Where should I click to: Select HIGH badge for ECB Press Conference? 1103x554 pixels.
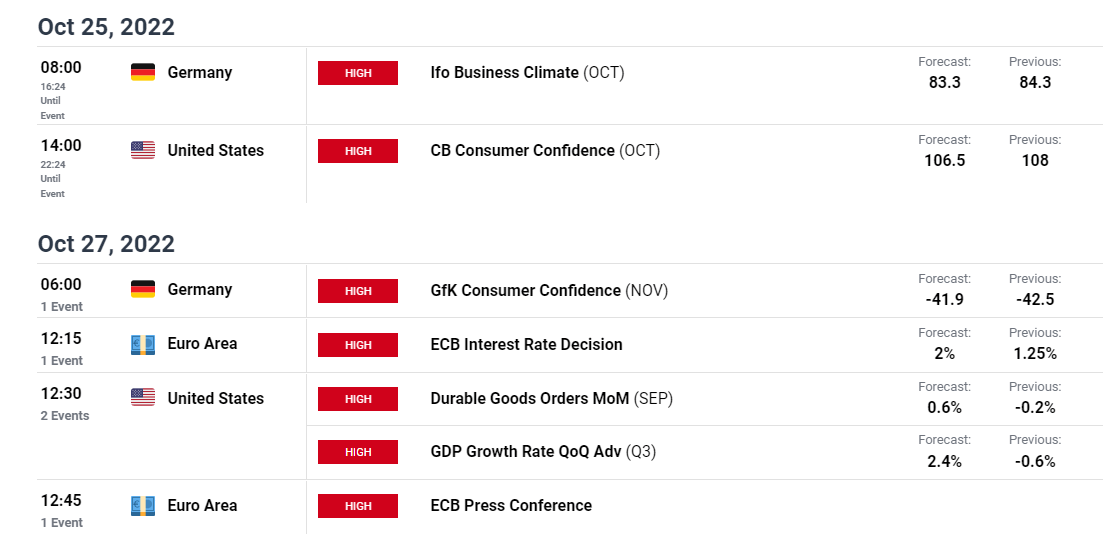tap(358, 506)
